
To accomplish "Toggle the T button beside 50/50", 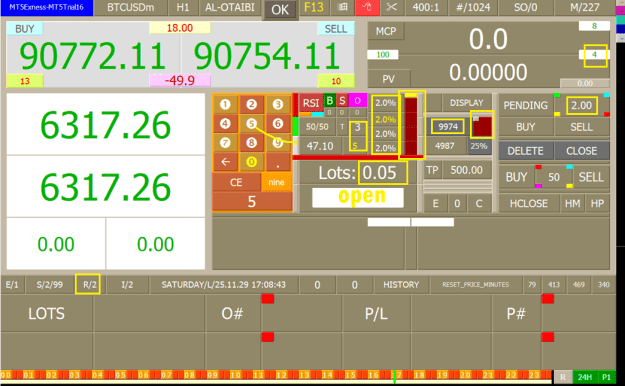I will point(342,127).
